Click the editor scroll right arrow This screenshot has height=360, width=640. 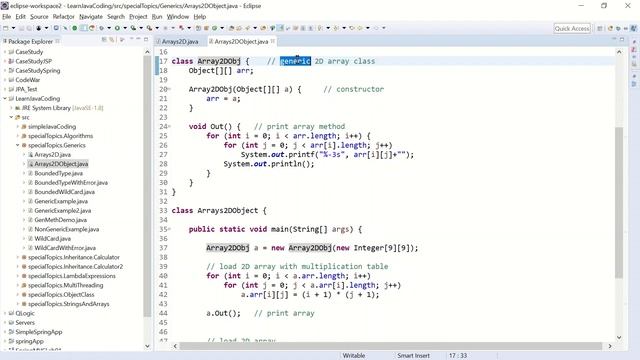coord(610,346)
